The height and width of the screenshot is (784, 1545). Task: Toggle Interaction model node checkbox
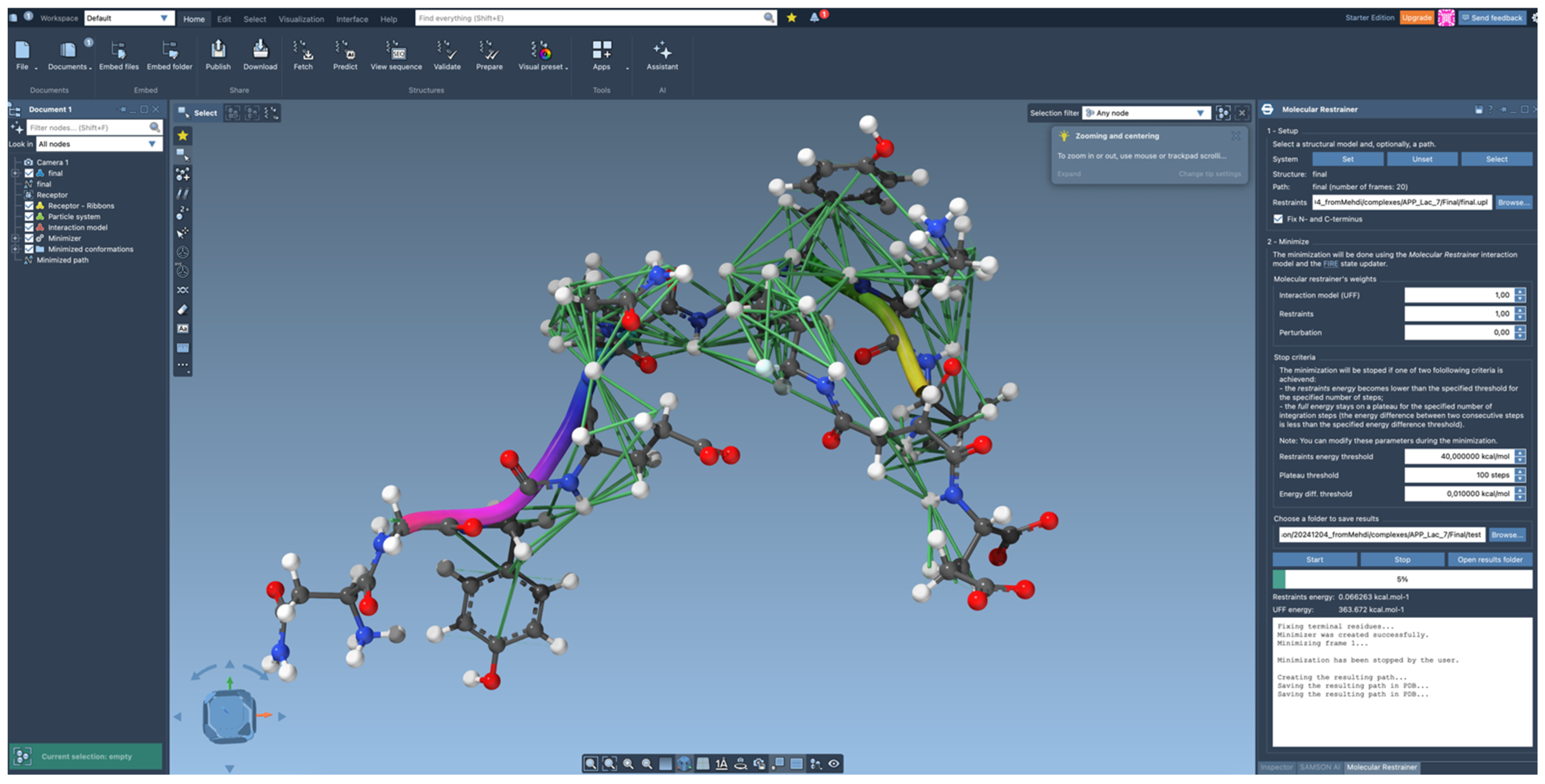click(29, 227)
